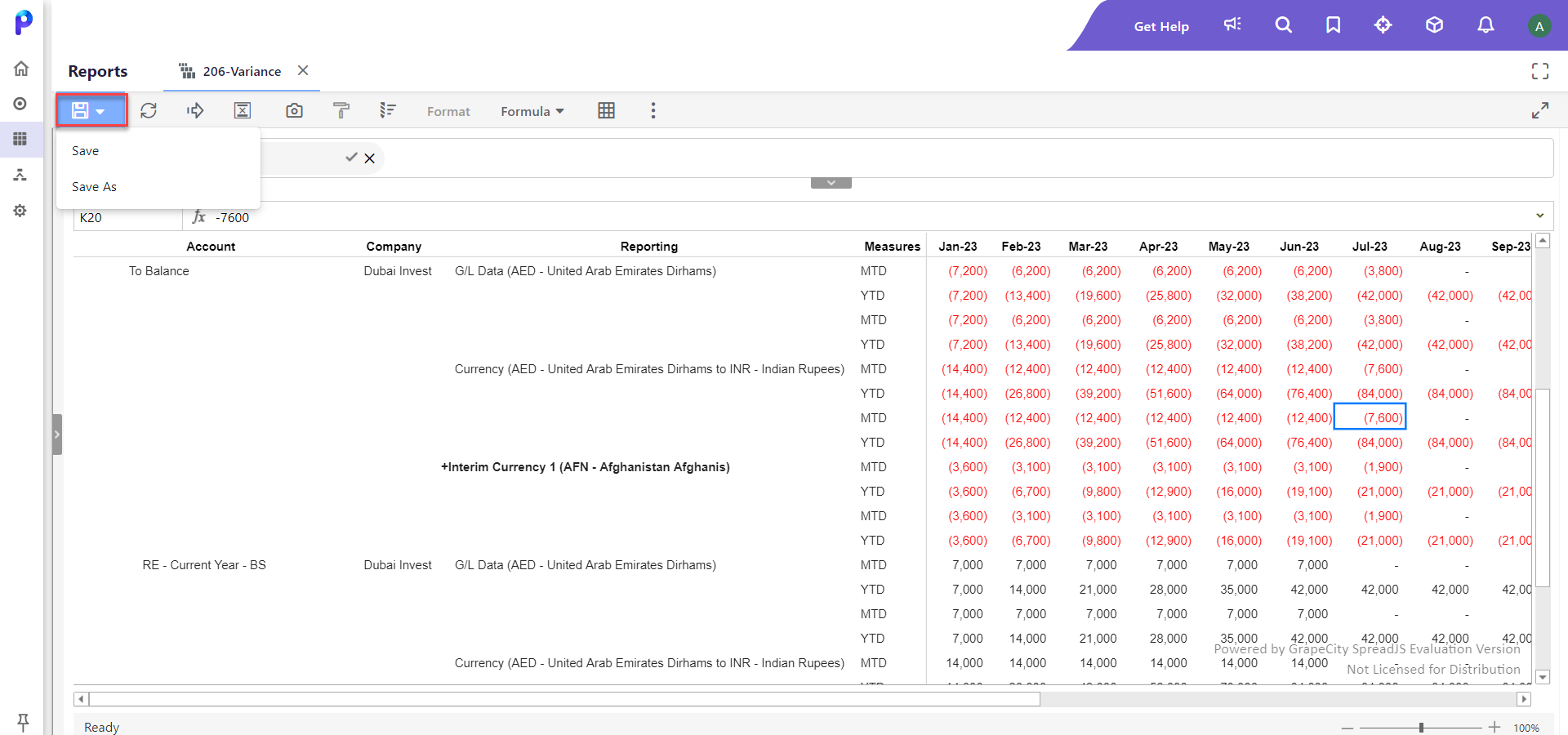This screenshot has width=1568, height=735.
Task: Zoom in with the plus button
Action: [x=1494, y=727]
